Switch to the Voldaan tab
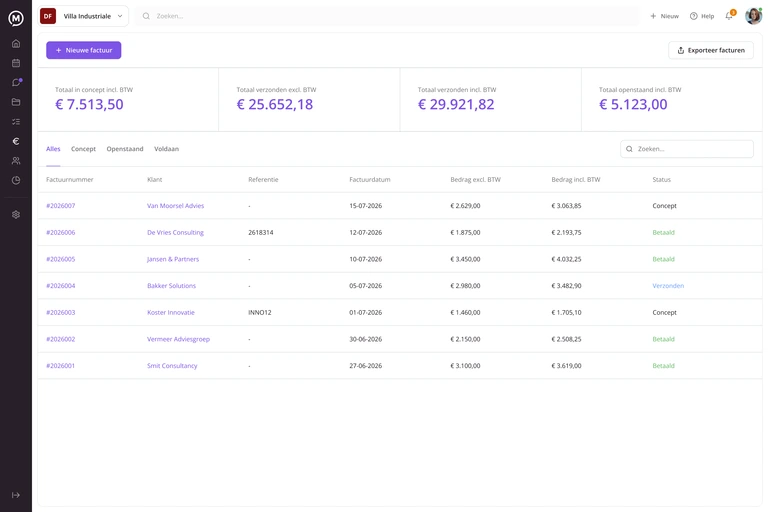This screenshot has height=512, width=768. tap(167, 149)
